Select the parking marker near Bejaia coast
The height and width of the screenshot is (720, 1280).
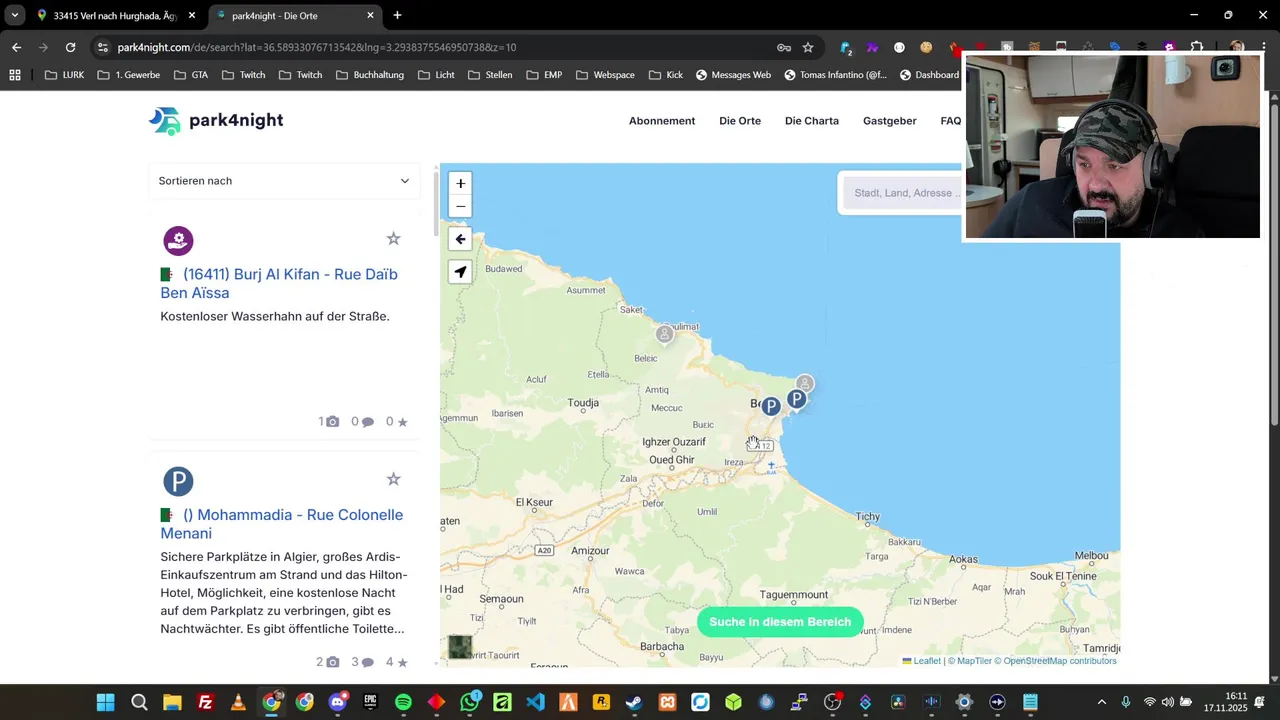pos(796,399)
